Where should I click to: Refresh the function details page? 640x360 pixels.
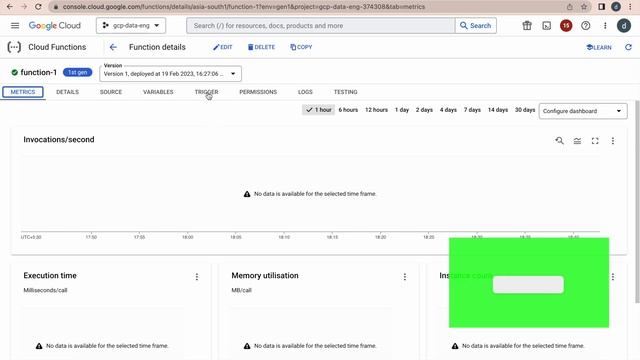pyautogui.click(x=628, y=47)
